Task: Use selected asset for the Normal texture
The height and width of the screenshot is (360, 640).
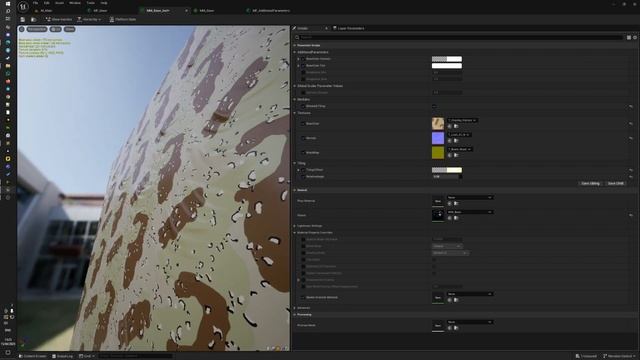Action: 450,140
